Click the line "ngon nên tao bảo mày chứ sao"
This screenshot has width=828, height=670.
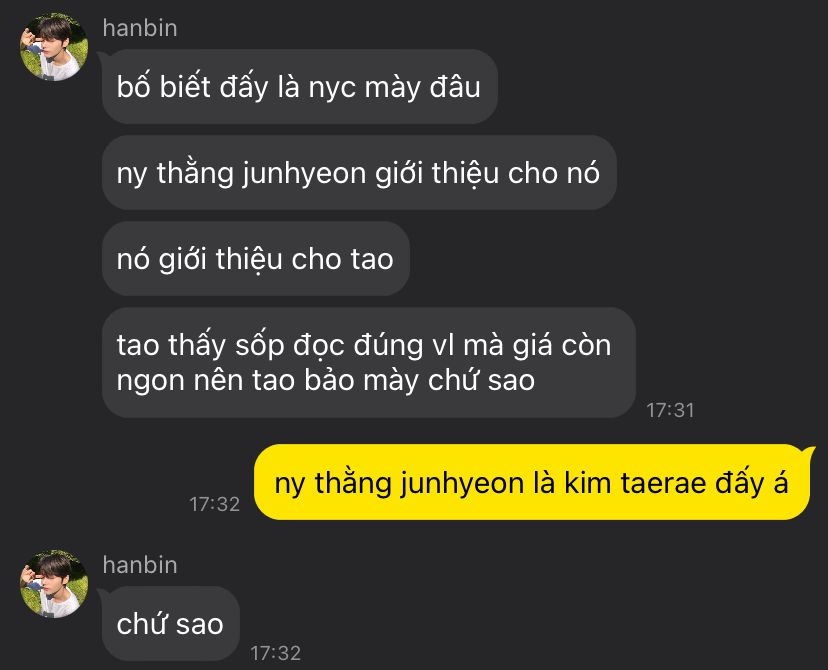(326, 381)
